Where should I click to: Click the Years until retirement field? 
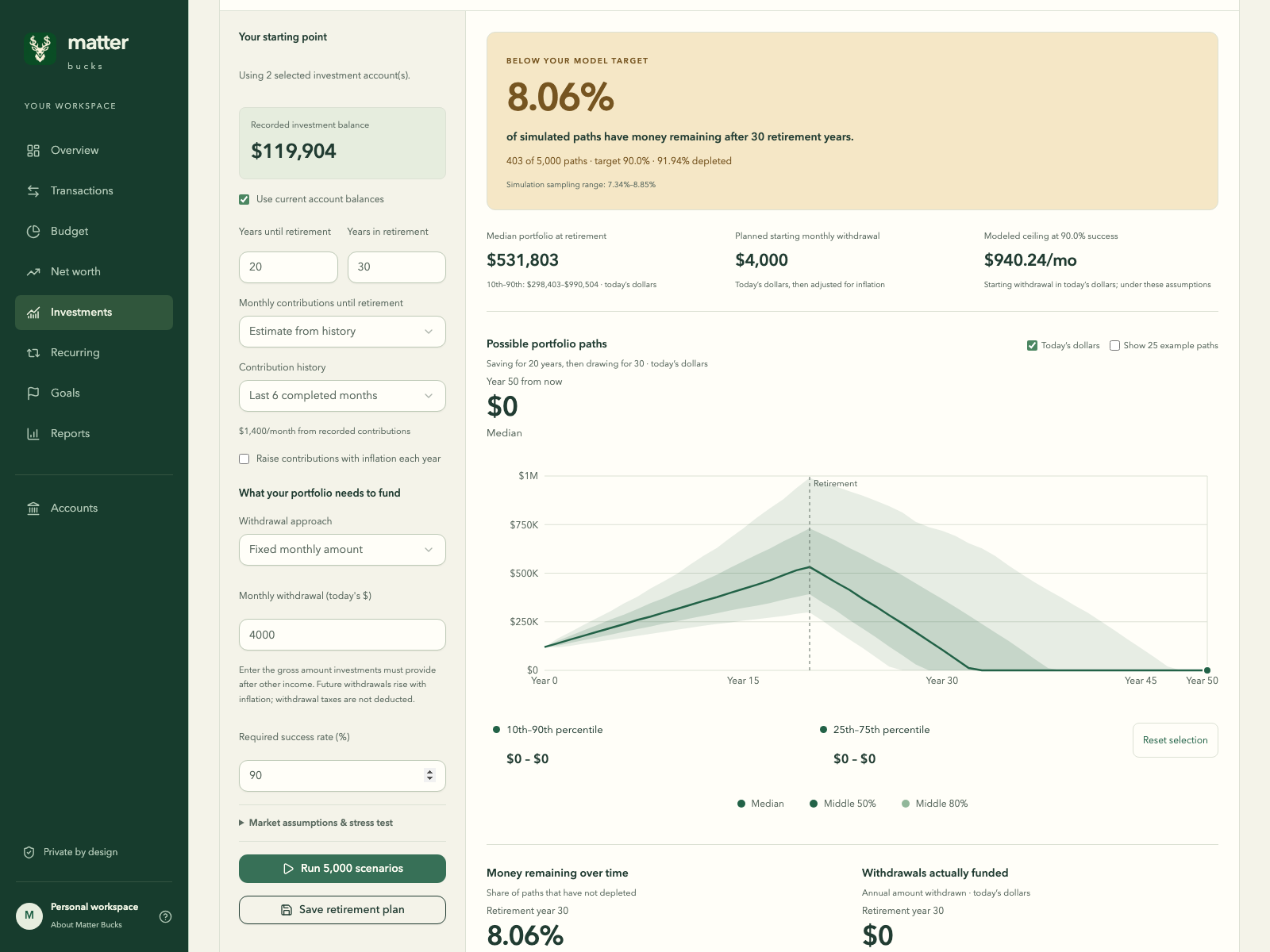(288, 267)
